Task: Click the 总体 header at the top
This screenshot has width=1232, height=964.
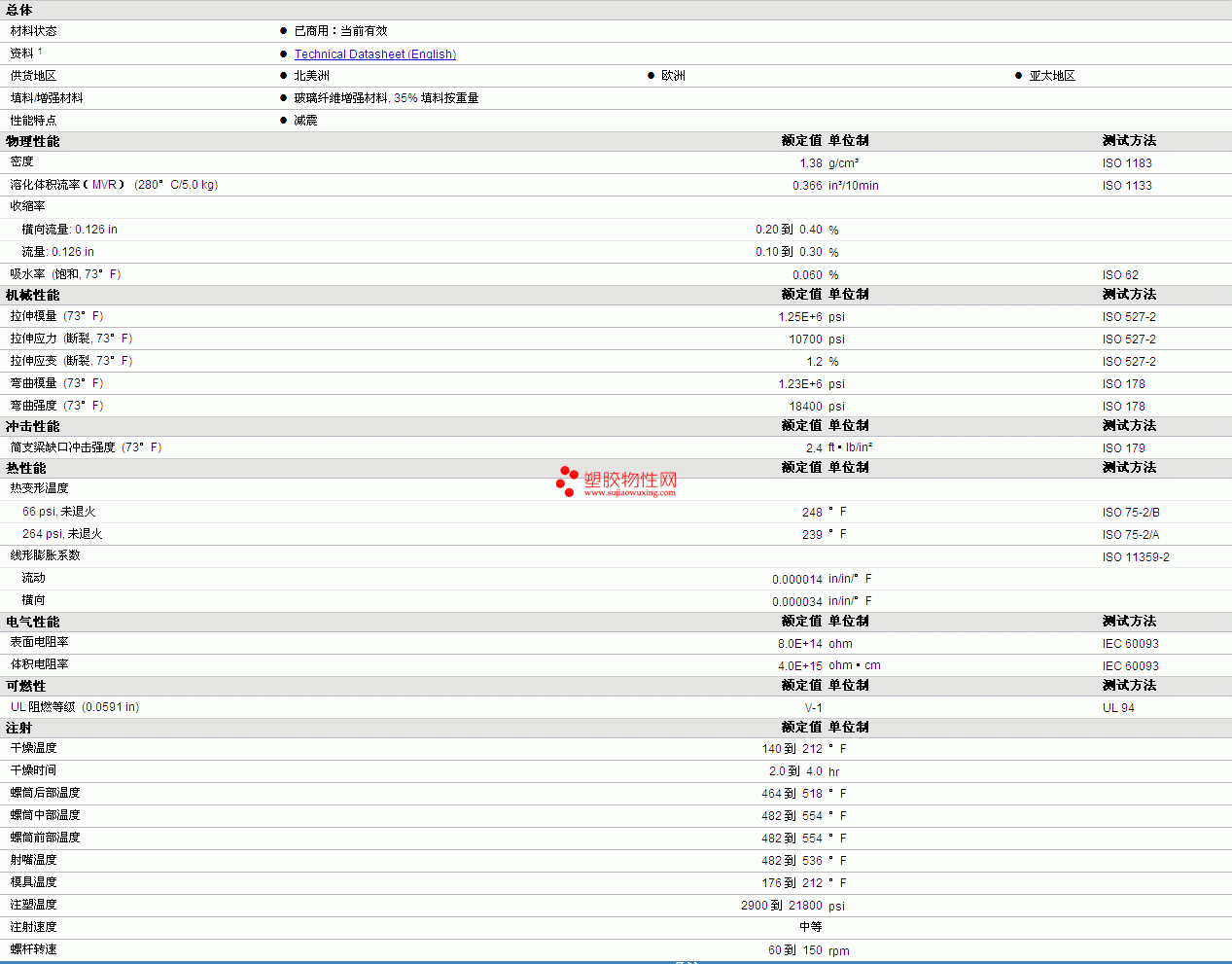Action: 18,10
